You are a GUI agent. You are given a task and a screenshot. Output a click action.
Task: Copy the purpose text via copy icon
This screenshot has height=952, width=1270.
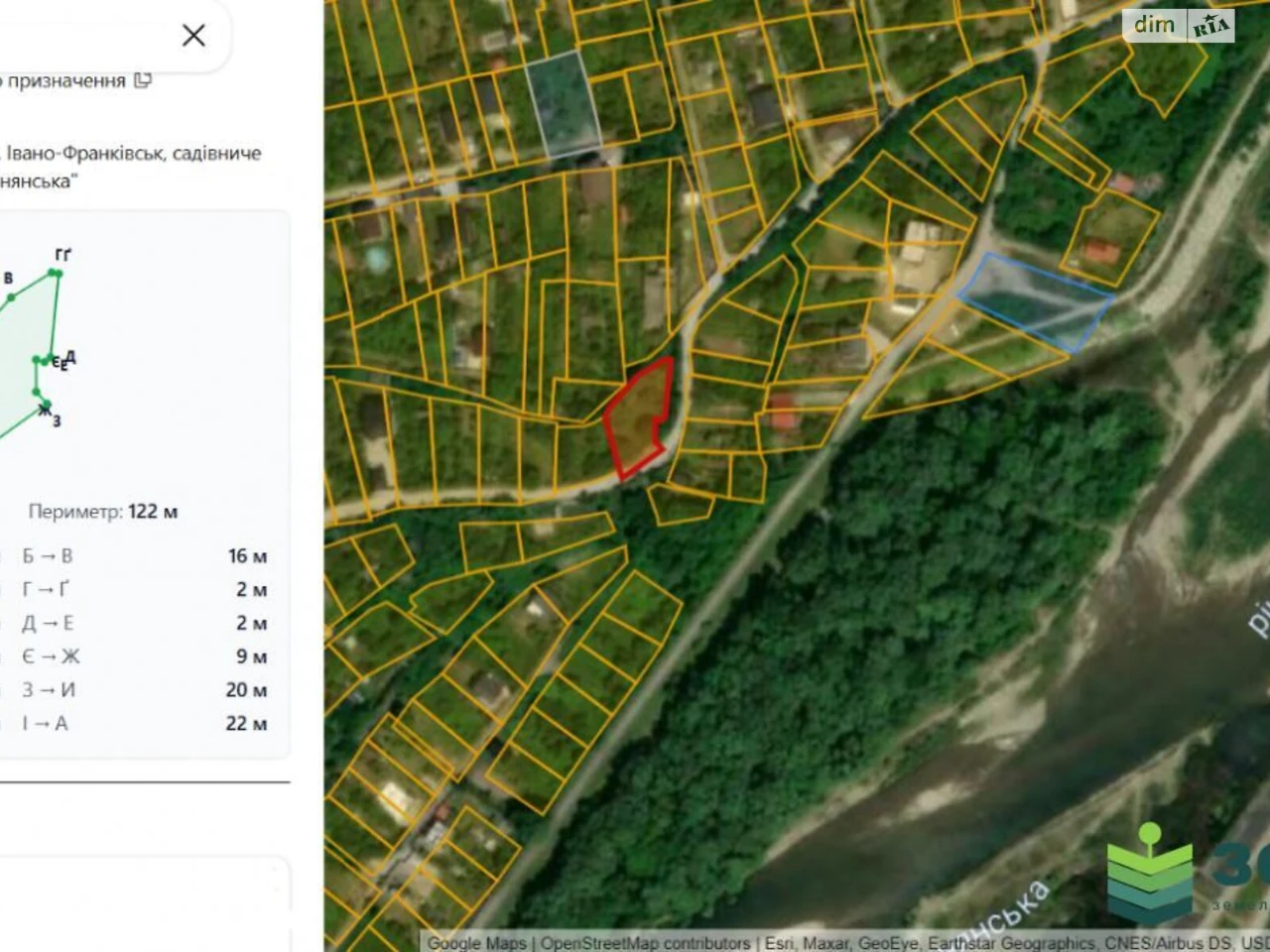point(143,80)
